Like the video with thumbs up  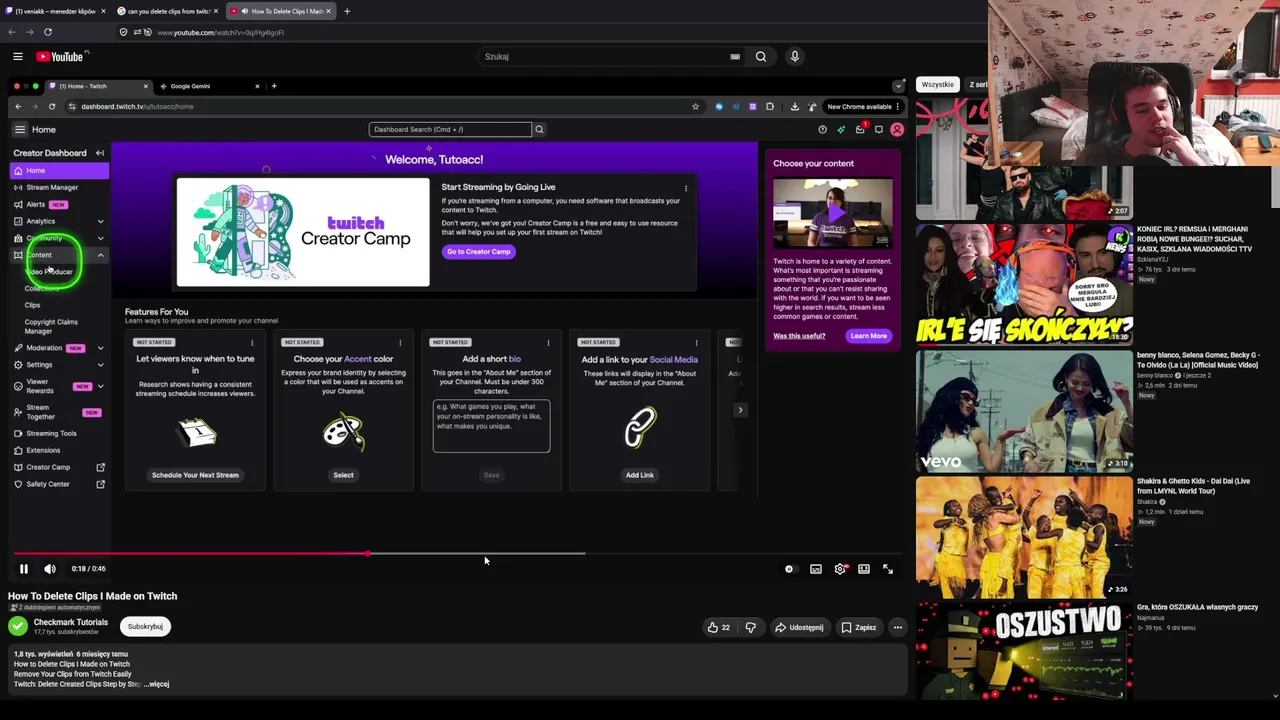(718, 628)
